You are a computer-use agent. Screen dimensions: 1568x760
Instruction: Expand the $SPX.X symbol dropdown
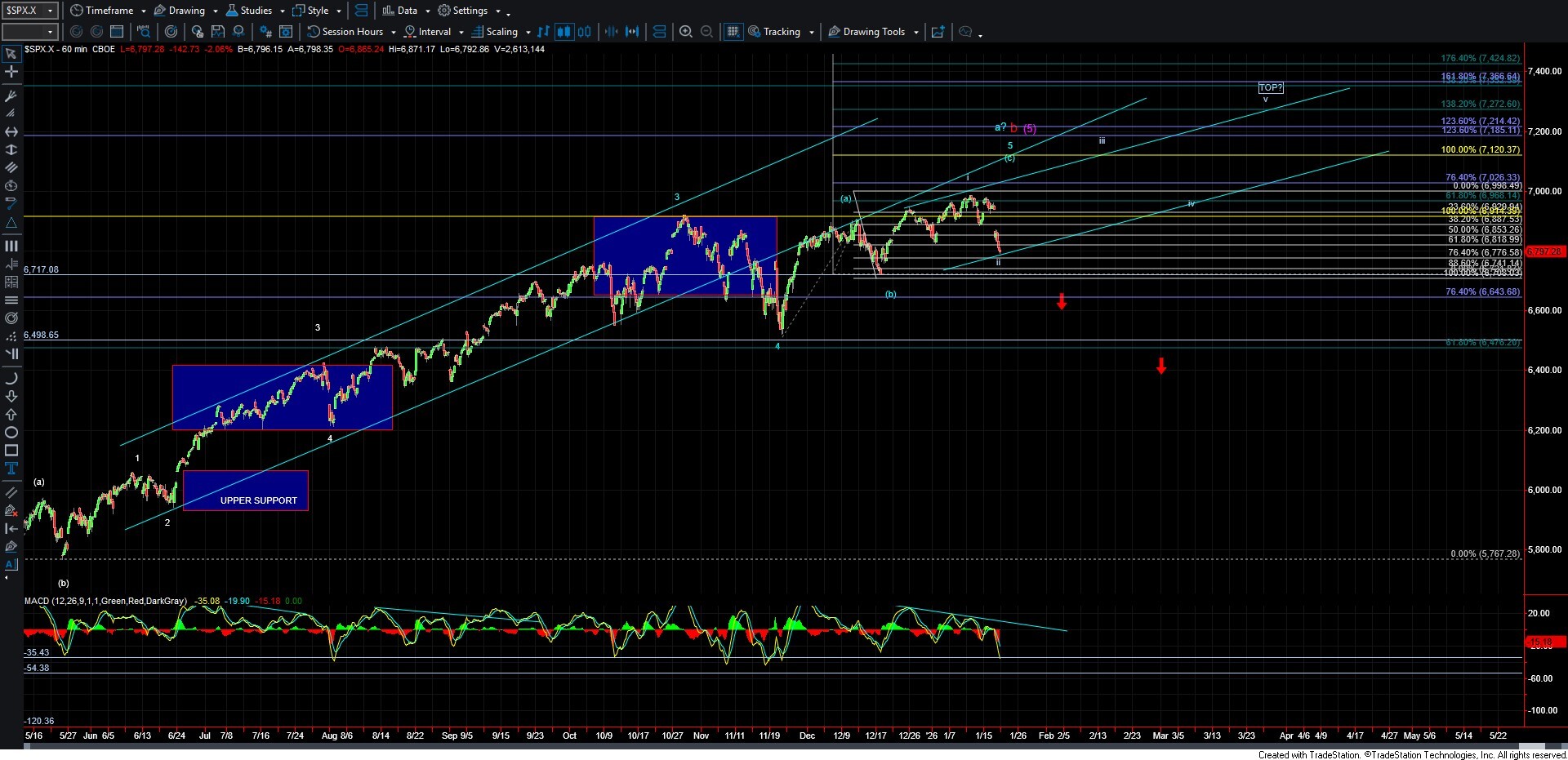point(50,11)
